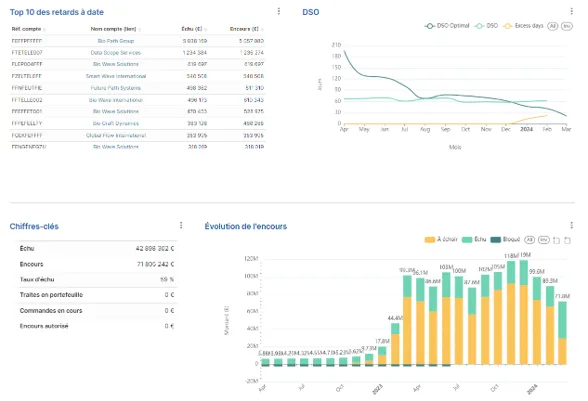
Task: Open the Future Path Systems account link
Action: click(x=116, y=88)
